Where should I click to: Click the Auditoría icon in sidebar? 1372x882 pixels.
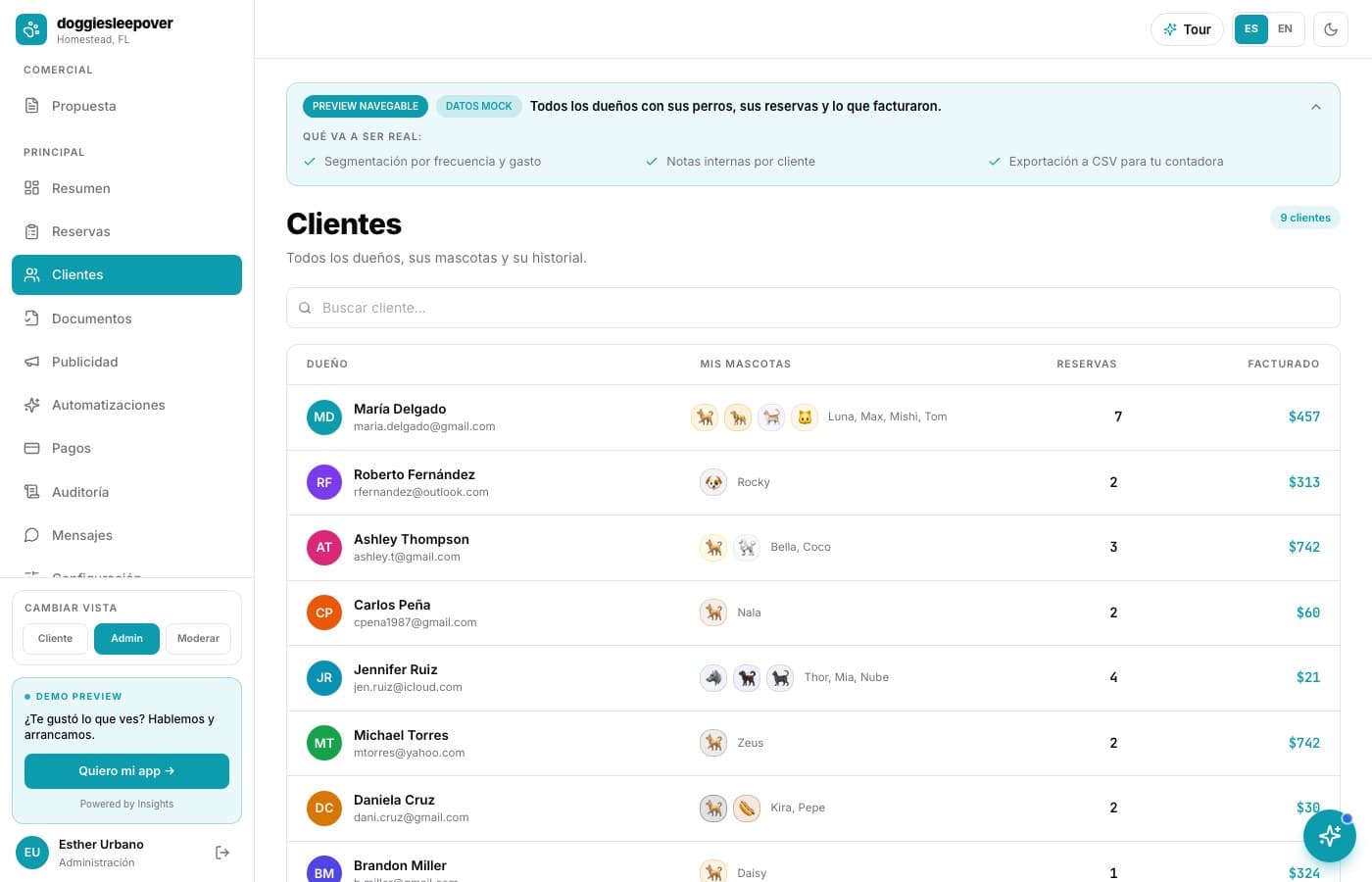tap(32, 492)
